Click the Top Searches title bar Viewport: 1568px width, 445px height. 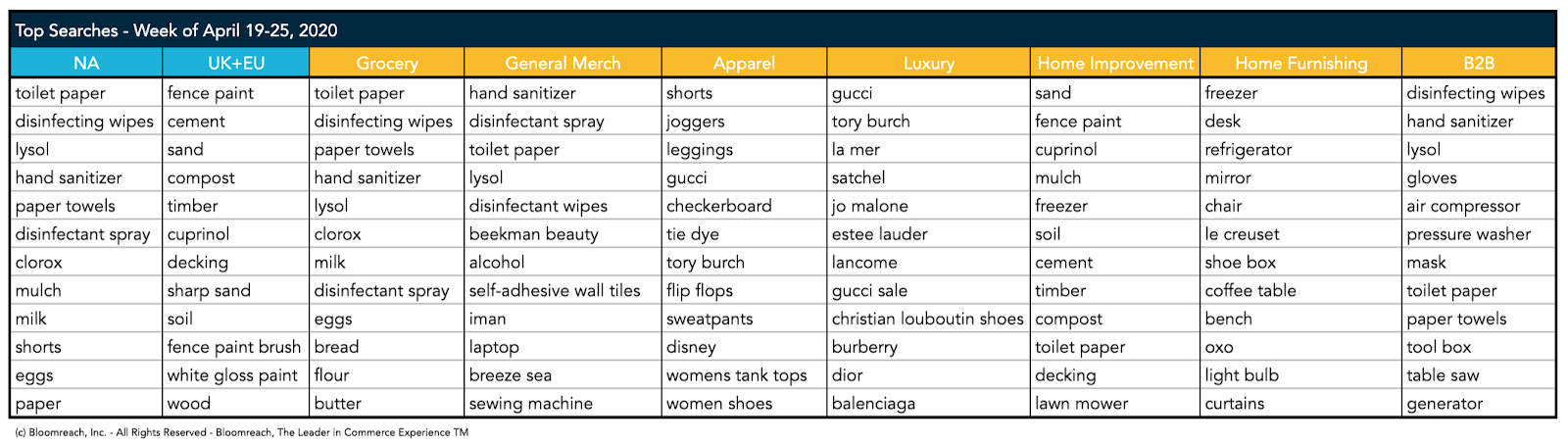783,30
